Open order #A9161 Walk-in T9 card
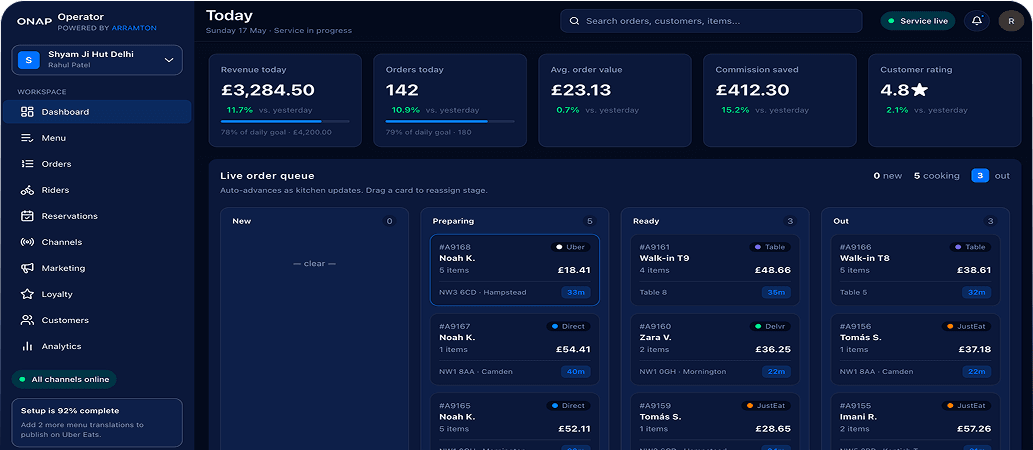Screen dimensions: 1033x450 coord(715,270)
